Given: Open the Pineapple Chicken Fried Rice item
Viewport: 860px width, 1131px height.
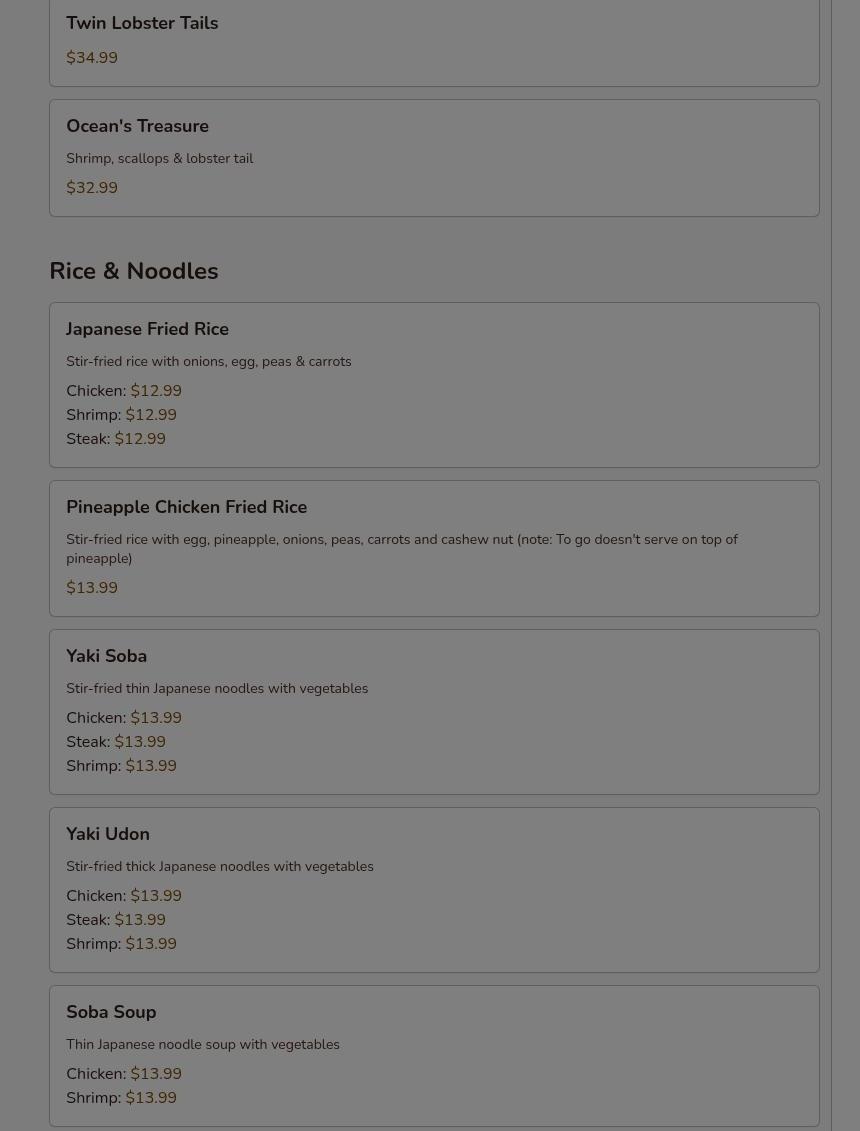Looking at the screenshot, I should (186, 507).
